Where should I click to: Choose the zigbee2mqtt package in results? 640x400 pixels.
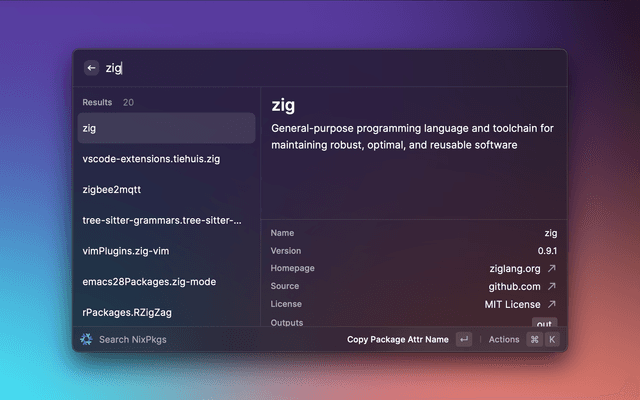point(166,189)
